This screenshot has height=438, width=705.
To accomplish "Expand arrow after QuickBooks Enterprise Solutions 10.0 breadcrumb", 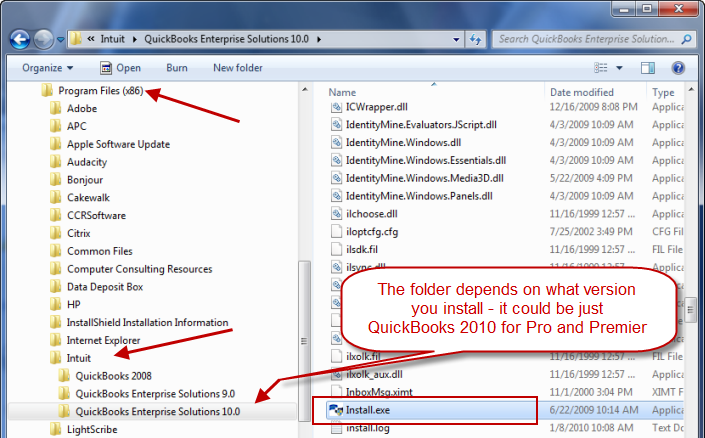I will click(x=319, y=39).
